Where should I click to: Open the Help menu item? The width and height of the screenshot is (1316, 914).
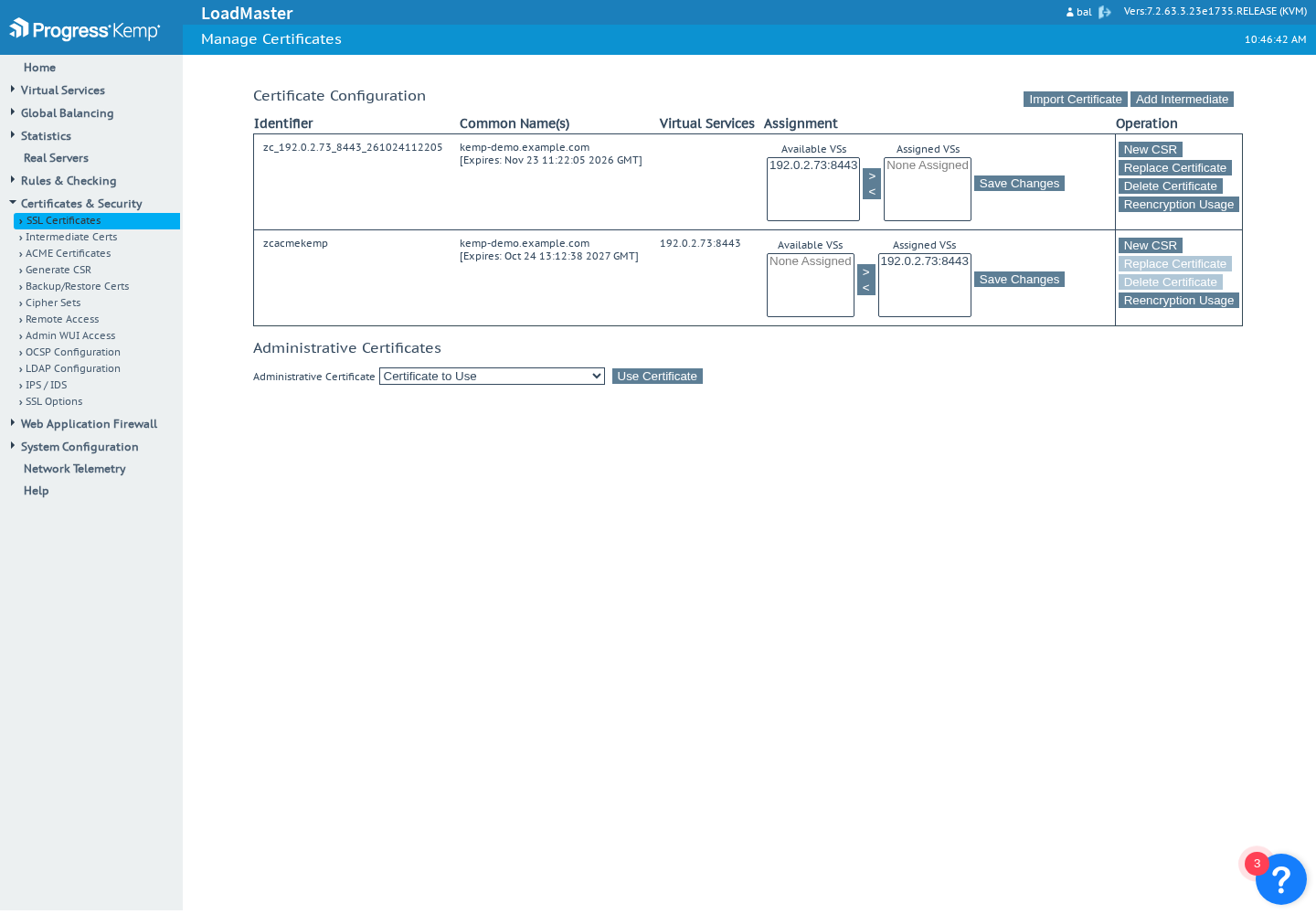(36, 491)
